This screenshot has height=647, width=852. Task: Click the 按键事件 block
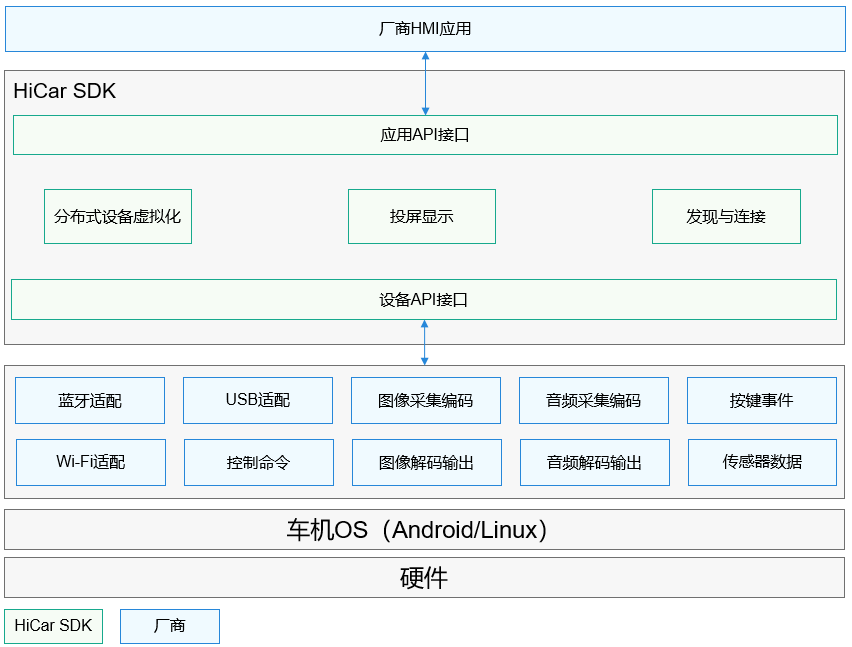pos(762,401)
